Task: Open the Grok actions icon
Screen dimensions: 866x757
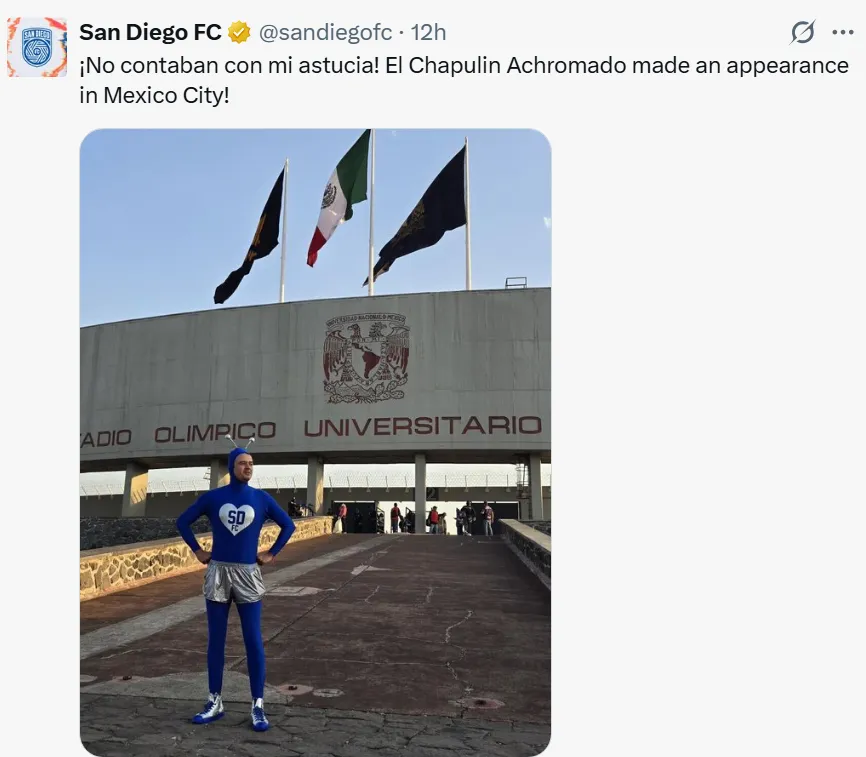Action: (x=802, y=33)
